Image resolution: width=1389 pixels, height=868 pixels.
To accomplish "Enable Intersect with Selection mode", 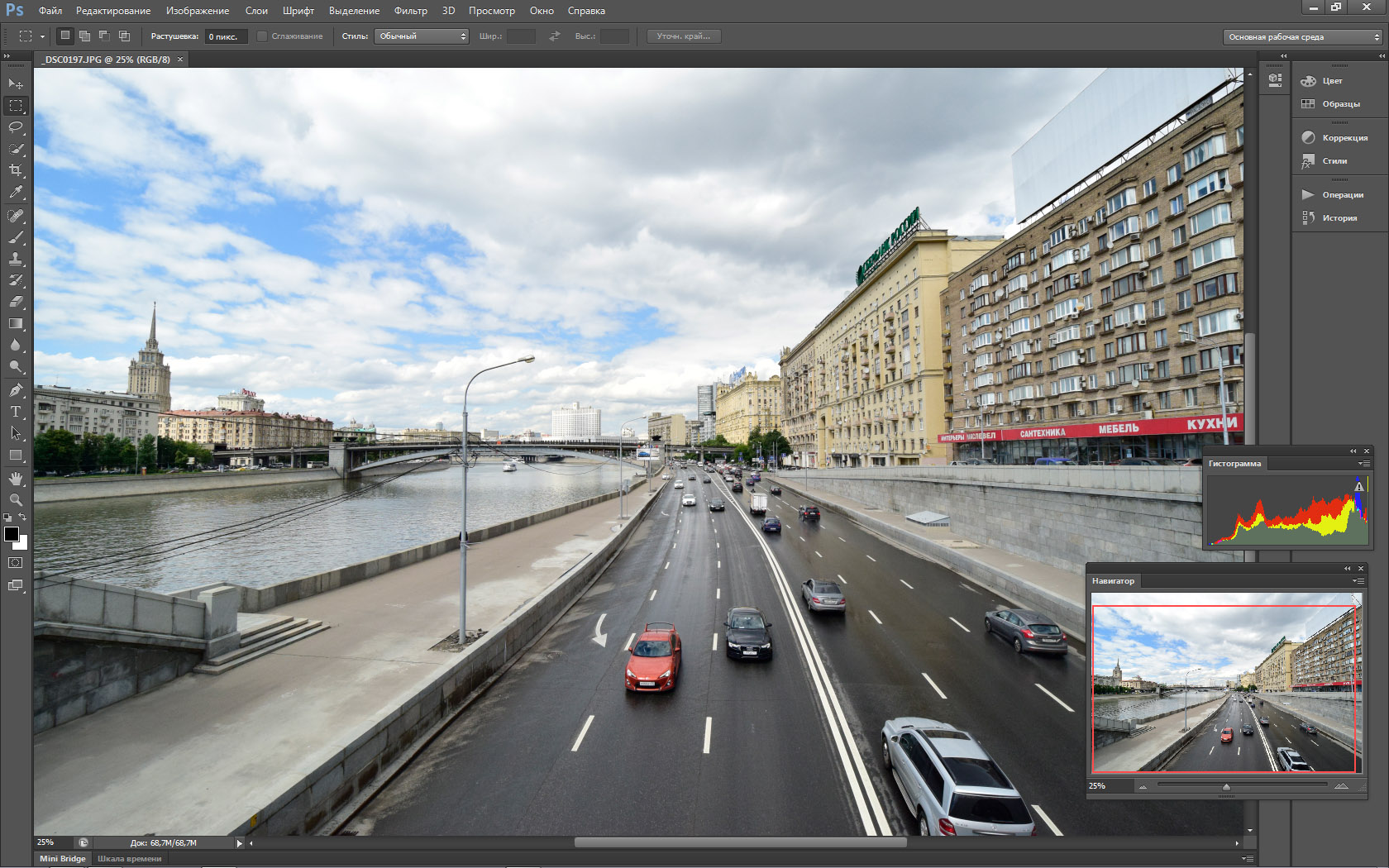I will tap(124, 36).
